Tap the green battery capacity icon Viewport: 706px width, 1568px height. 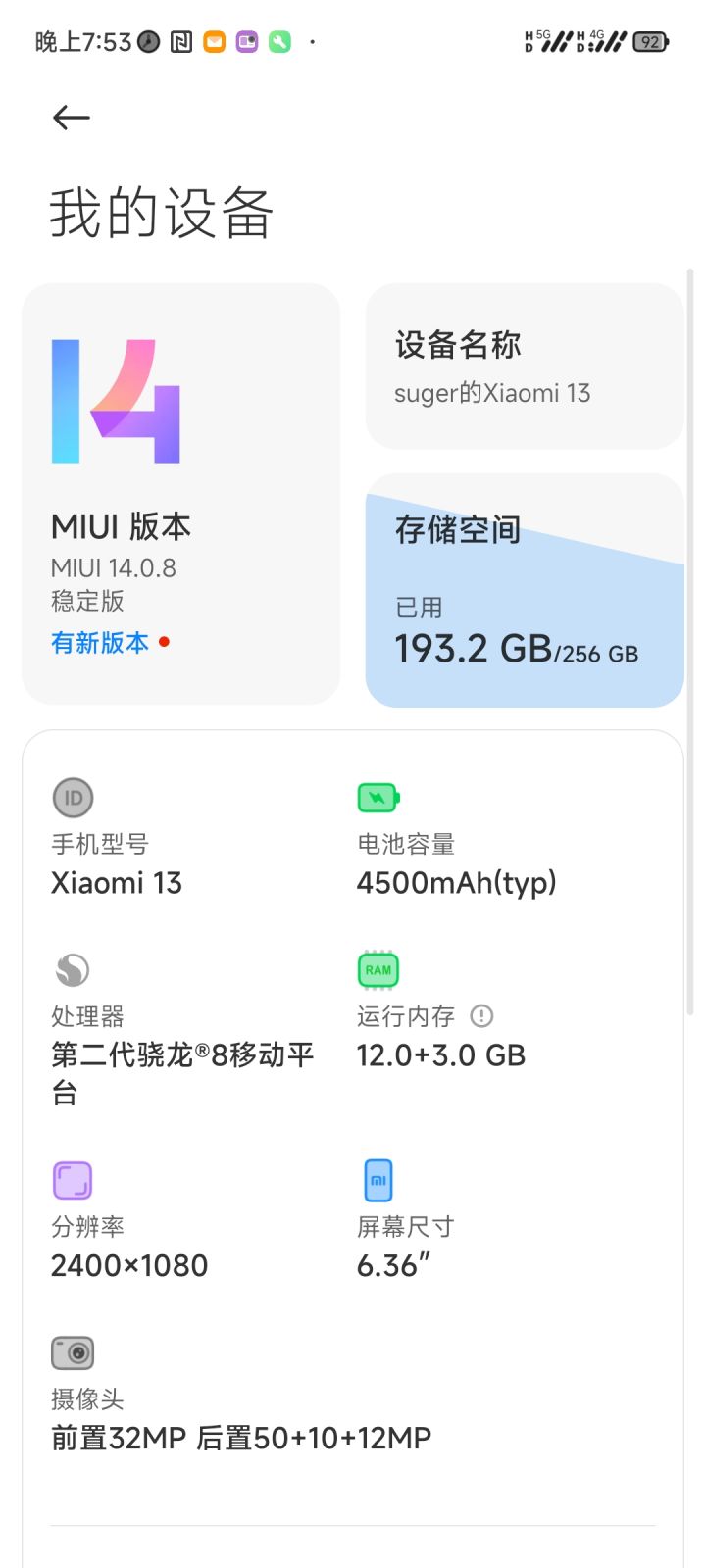(x=378, y=798)
